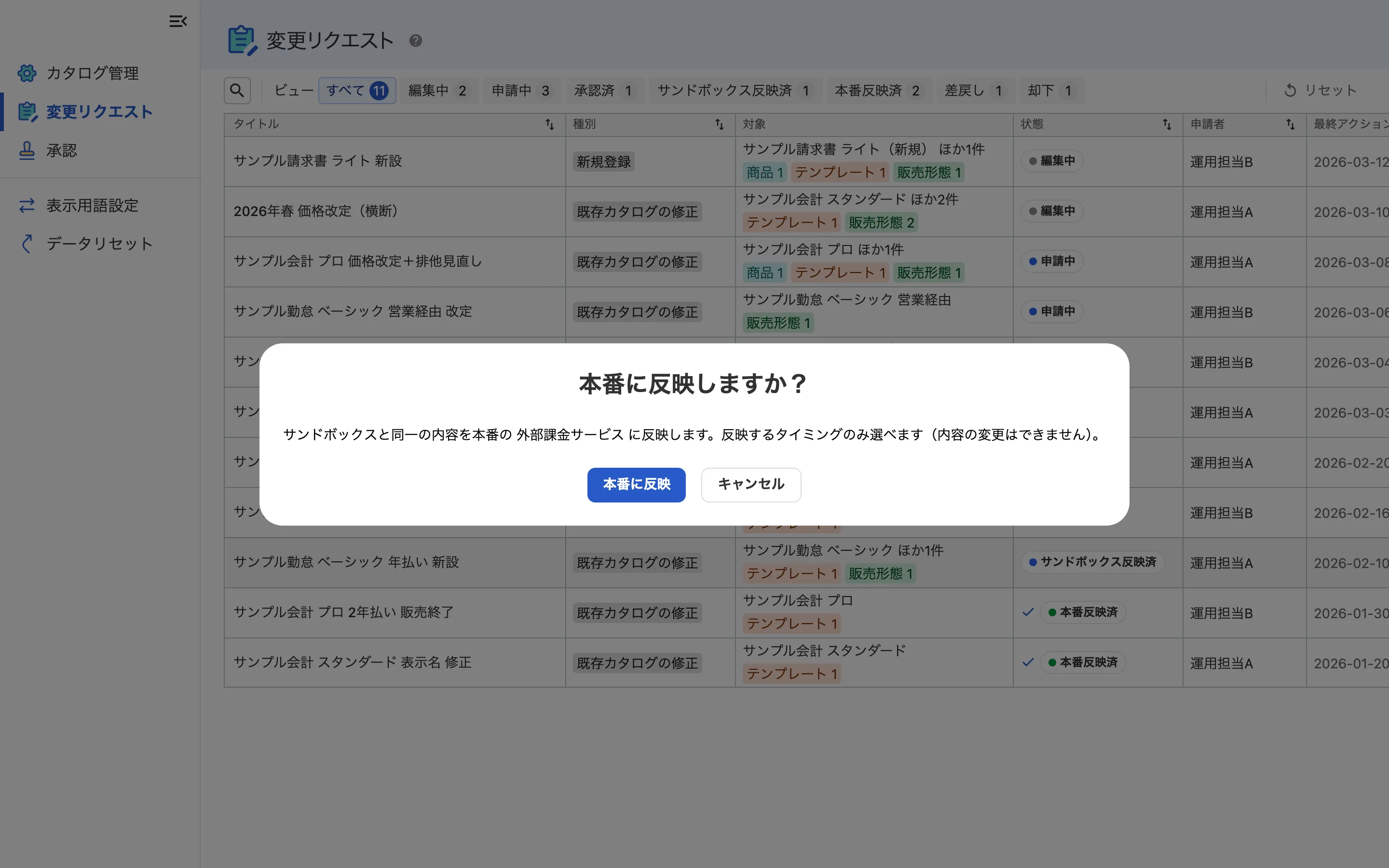Click row サンプル会計 プロ 価格改定＋排他見直し
The height and width of the screenshot is (868, 1389).
[x=357, y=261]
